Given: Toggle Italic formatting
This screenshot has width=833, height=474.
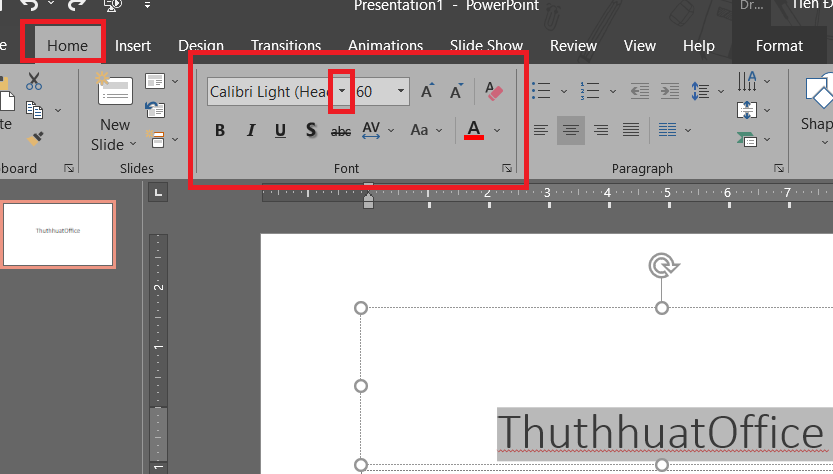Looking at the screenshot, I should [251, 130].
